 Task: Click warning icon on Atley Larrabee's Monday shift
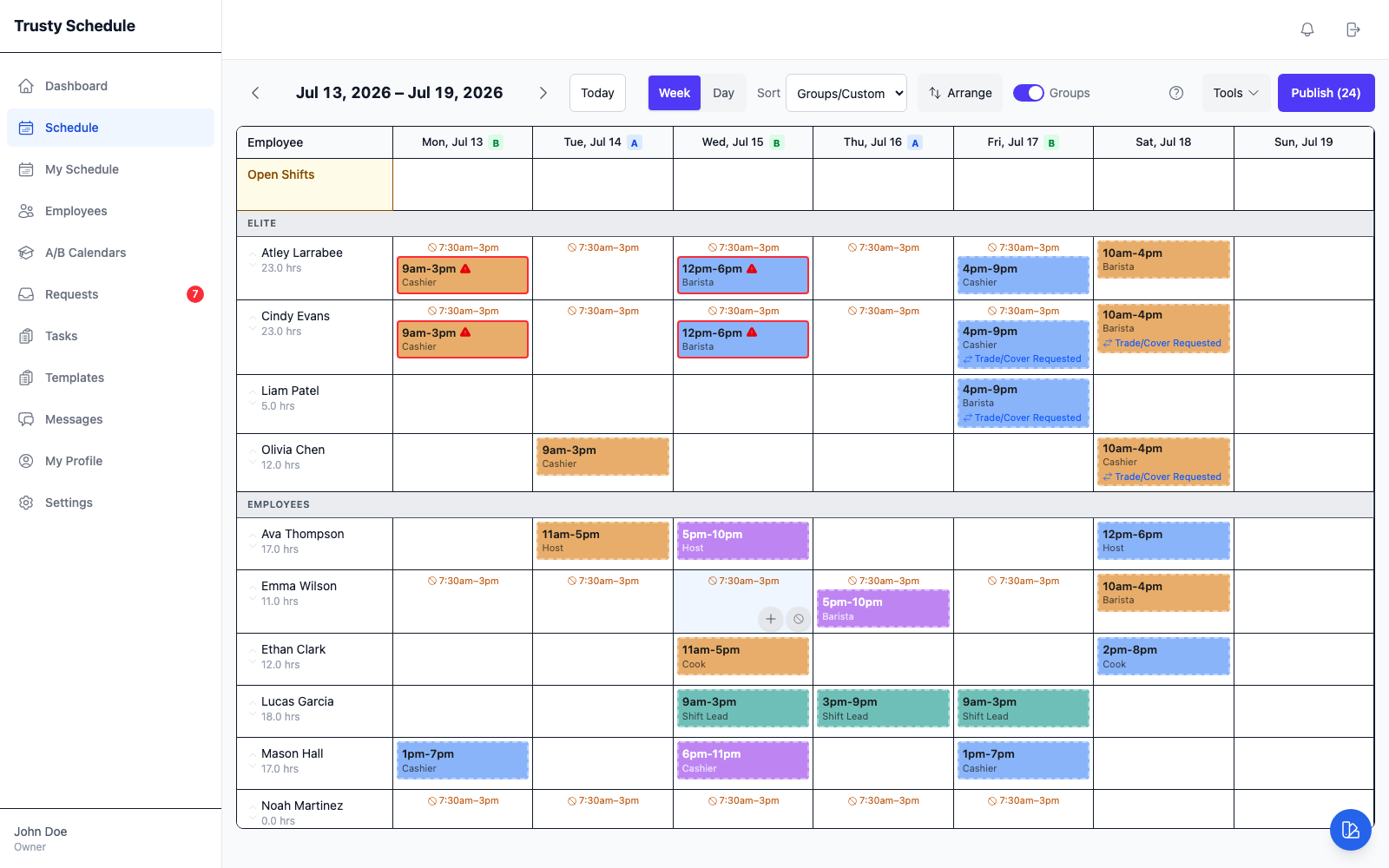click(465, 269)
